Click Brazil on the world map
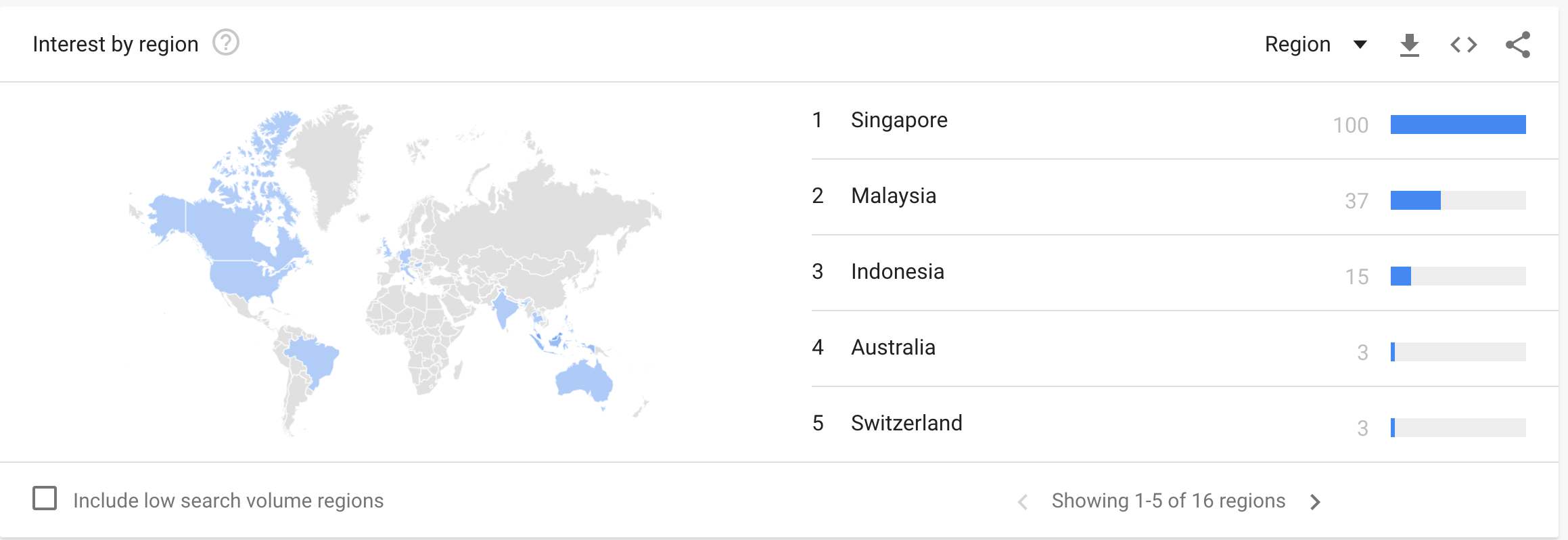Screen dimensions: 1568x540 tap(313, 357)
